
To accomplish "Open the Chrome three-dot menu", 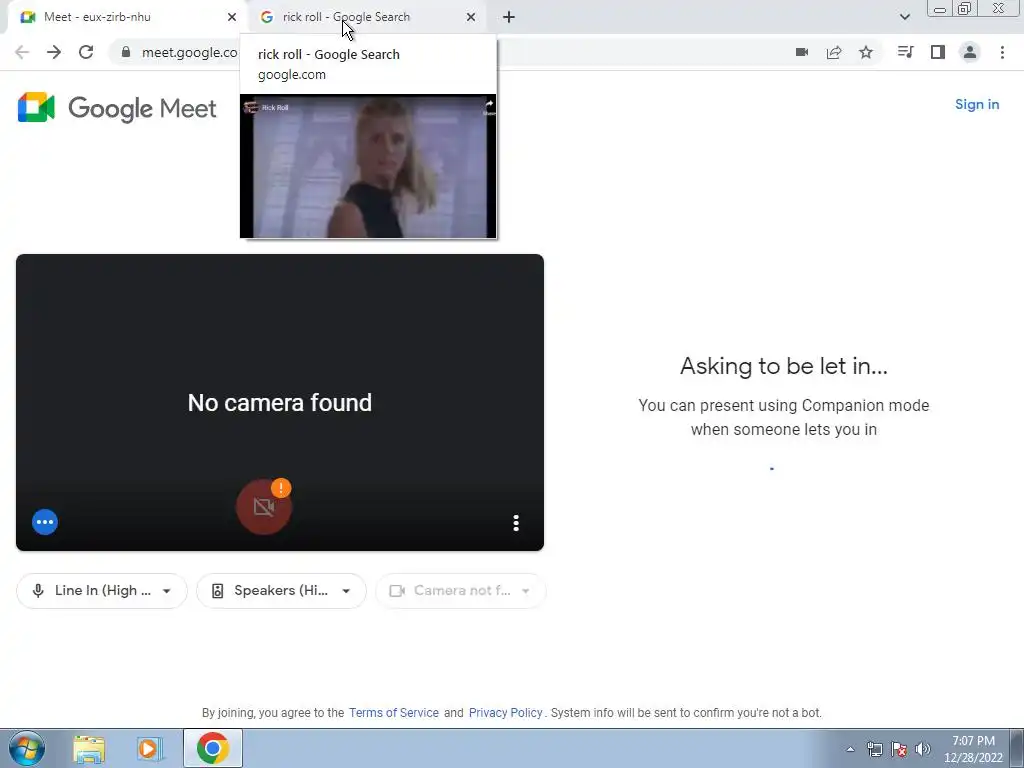I will coord(1002,52).
